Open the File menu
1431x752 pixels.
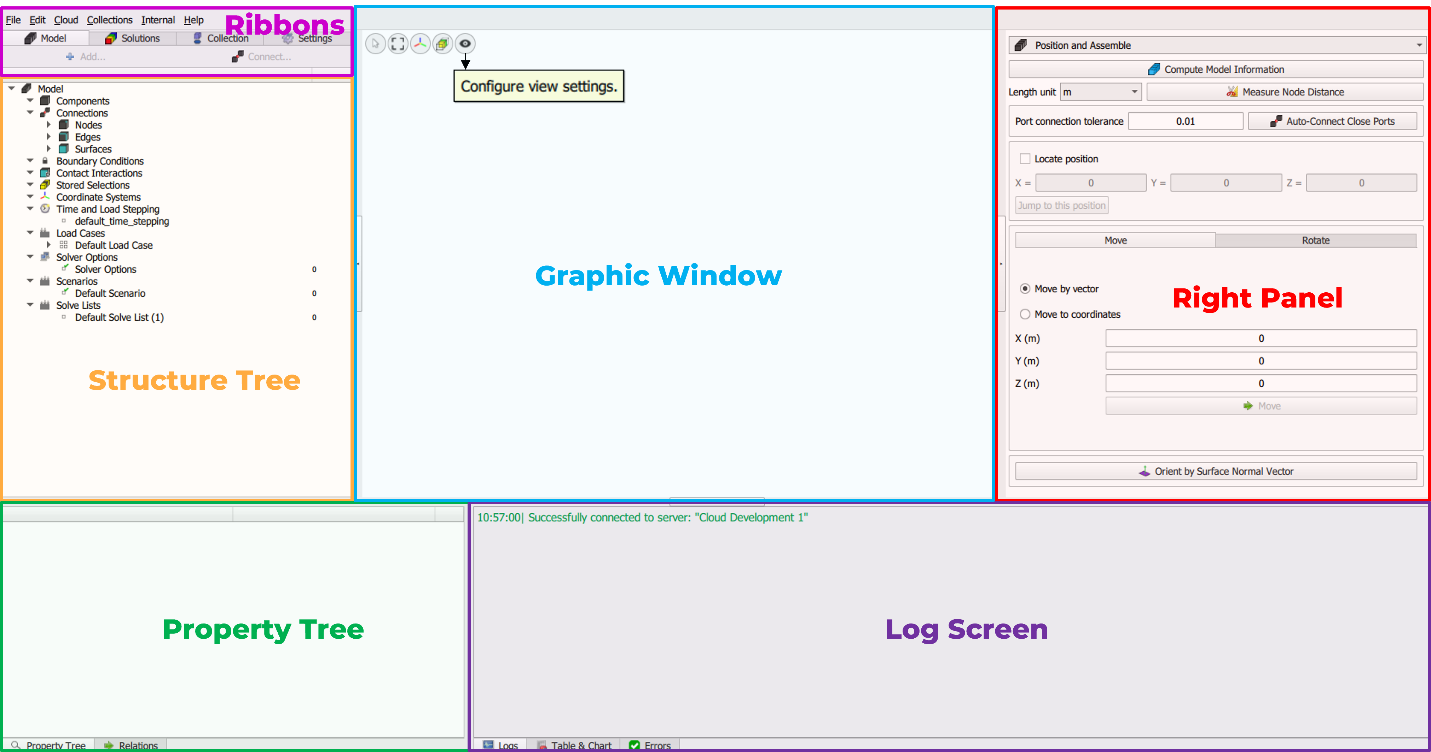click(x=13, y=20)
